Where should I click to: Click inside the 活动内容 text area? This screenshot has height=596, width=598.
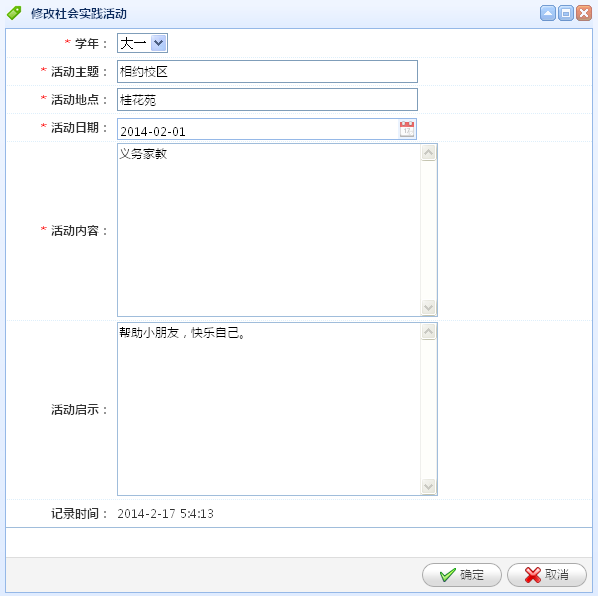pos(269,230)
